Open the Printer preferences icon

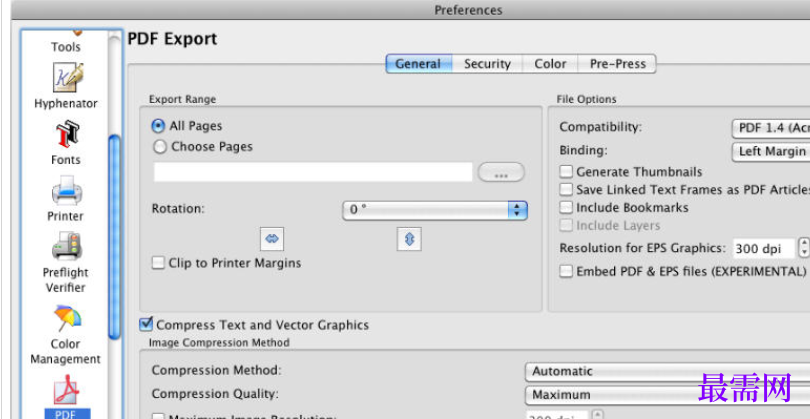click(x=66, y=191)
